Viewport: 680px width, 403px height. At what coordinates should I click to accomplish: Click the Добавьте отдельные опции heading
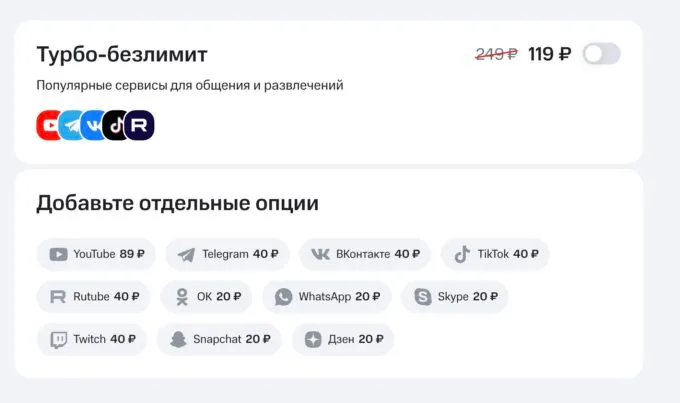pyautogui.click(x=177, y=203)
